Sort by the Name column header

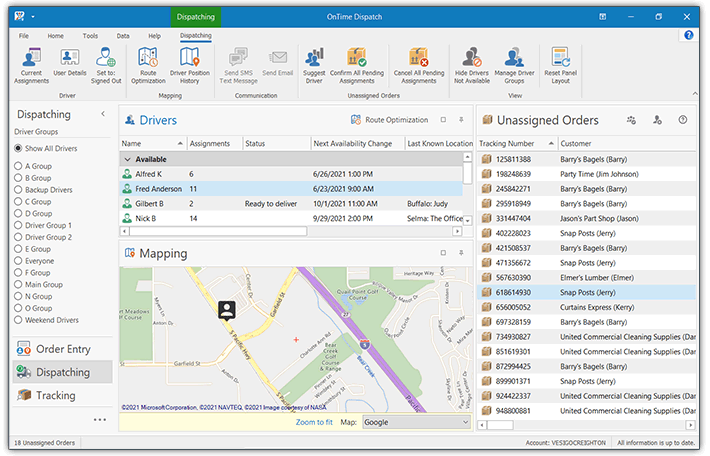pos(152,143)
